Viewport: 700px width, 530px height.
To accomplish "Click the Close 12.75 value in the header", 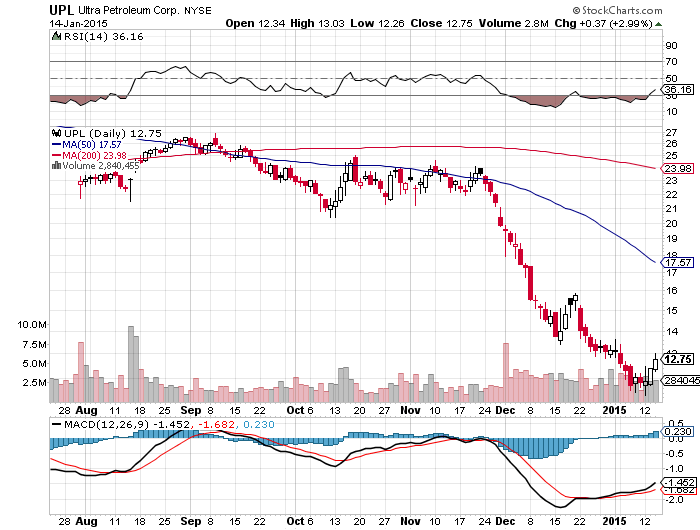I will (441, 23).
